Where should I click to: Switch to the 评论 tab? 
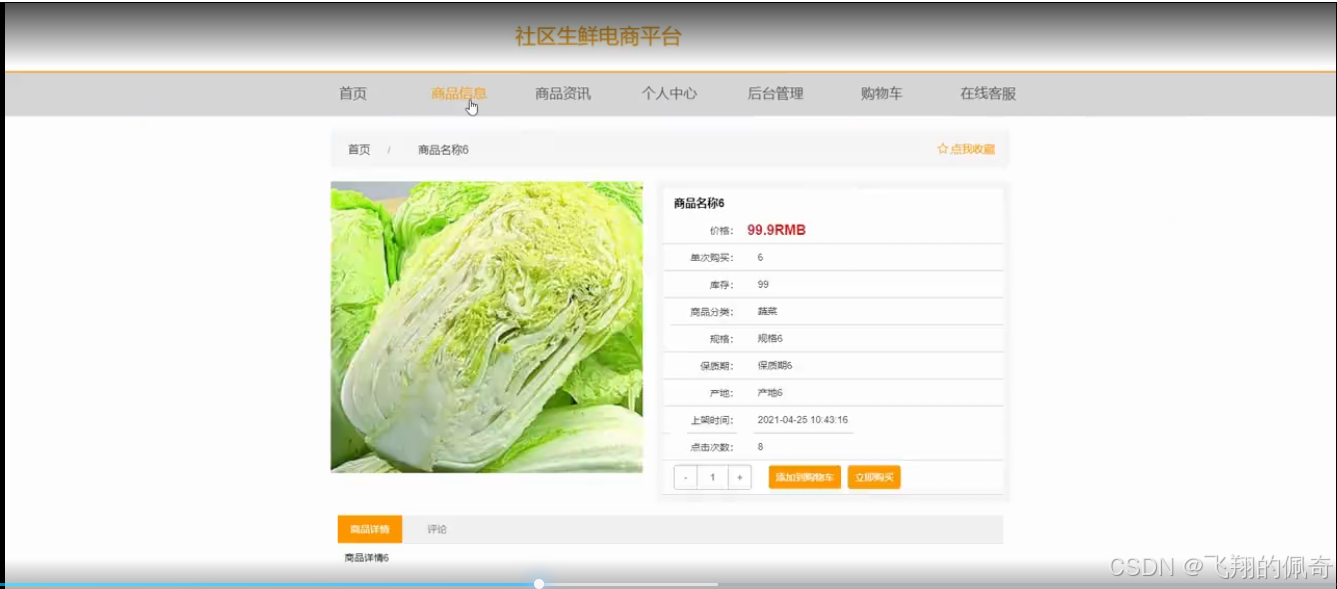(437, 529)
